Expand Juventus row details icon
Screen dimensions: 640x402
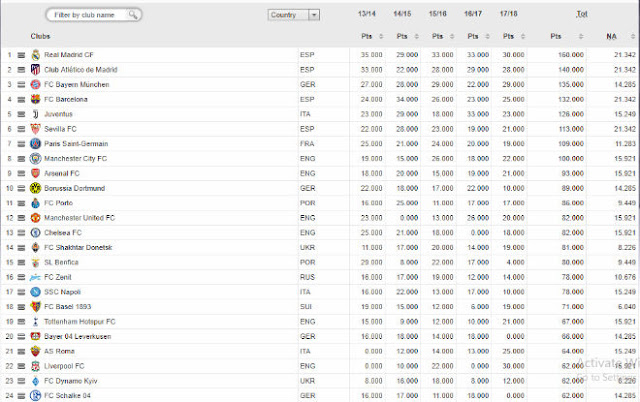point(21,114)
